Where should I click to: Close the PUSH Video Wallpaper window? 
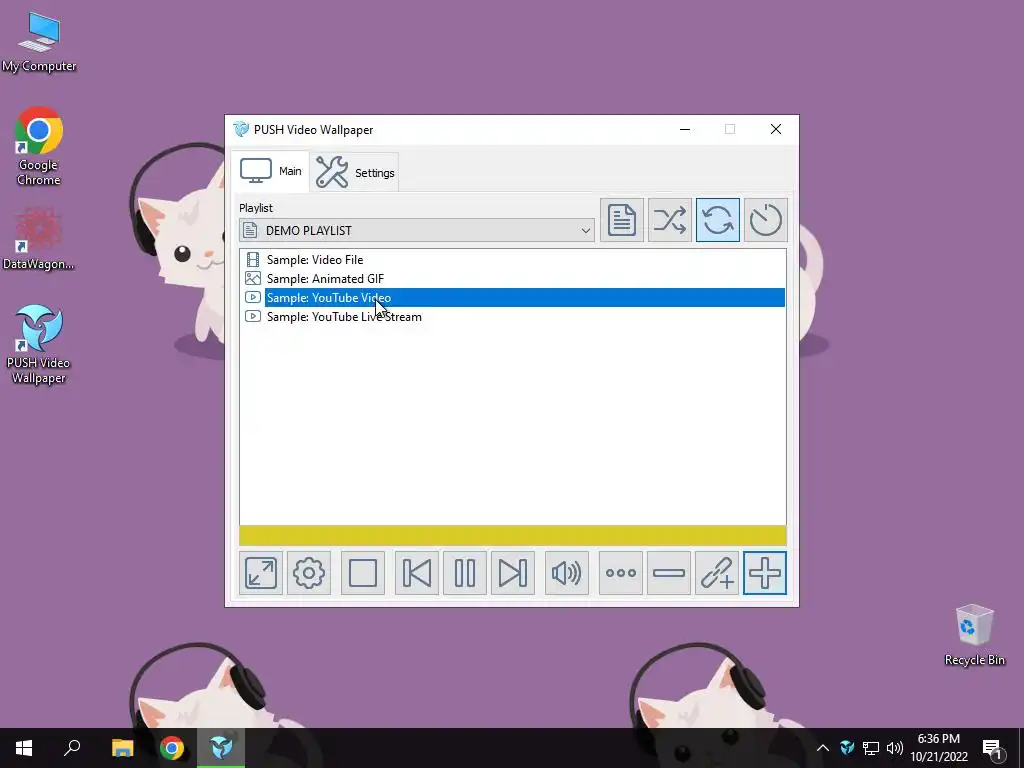(776, 129)
